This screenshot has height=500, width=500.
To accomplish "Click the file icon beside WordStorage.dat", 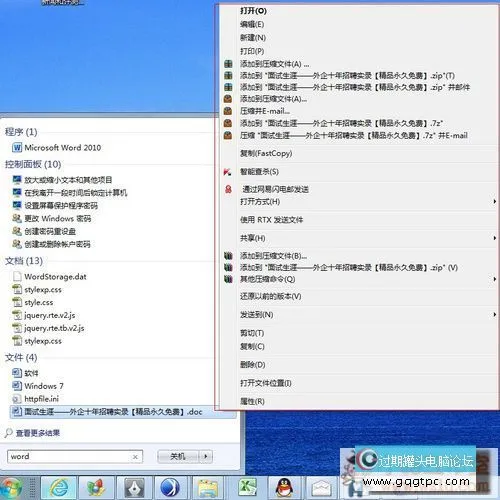I will click(x=17, y=276).
